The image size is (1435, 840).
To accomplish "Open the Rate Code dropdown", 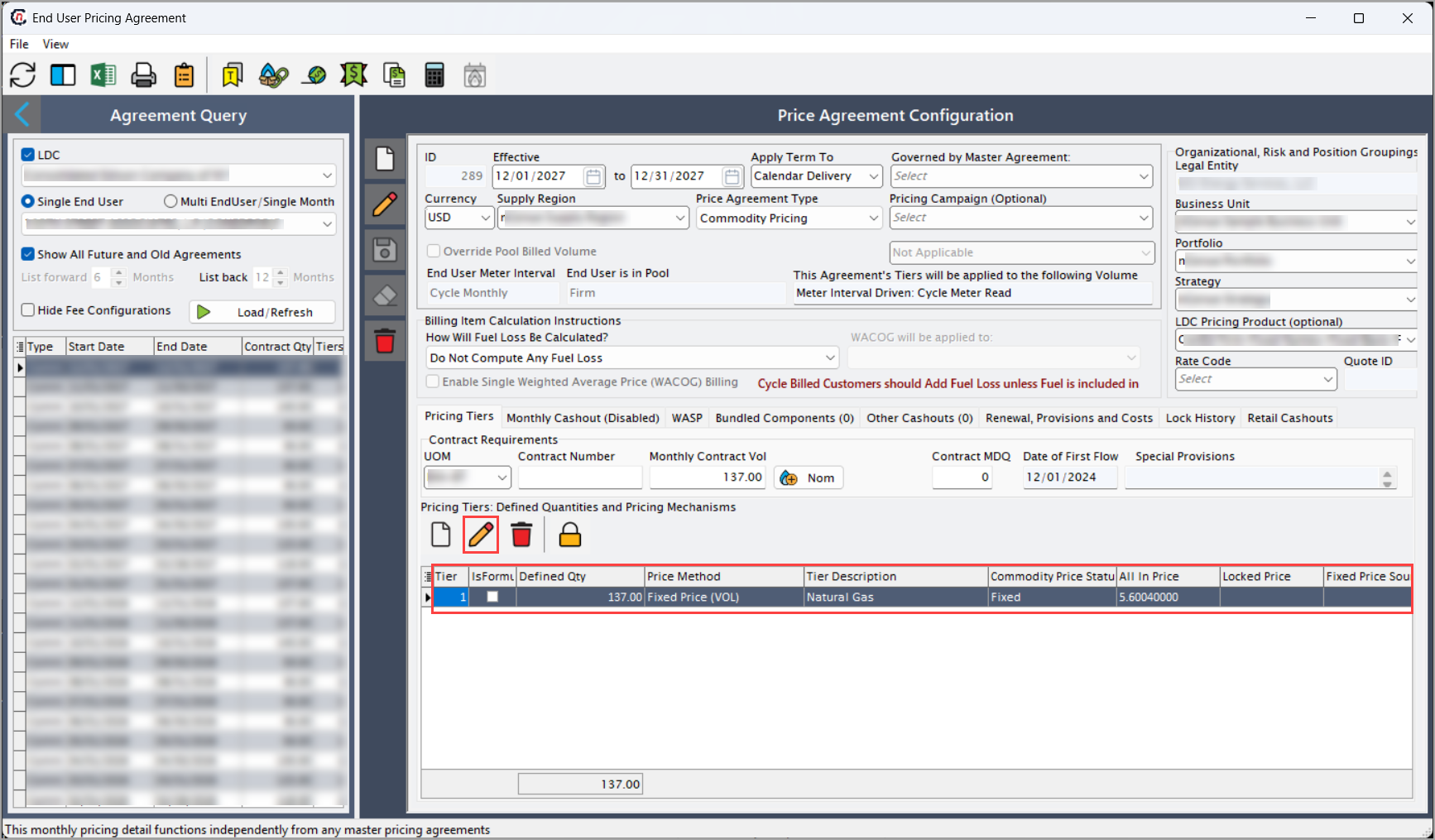I will pos(1327,379).
